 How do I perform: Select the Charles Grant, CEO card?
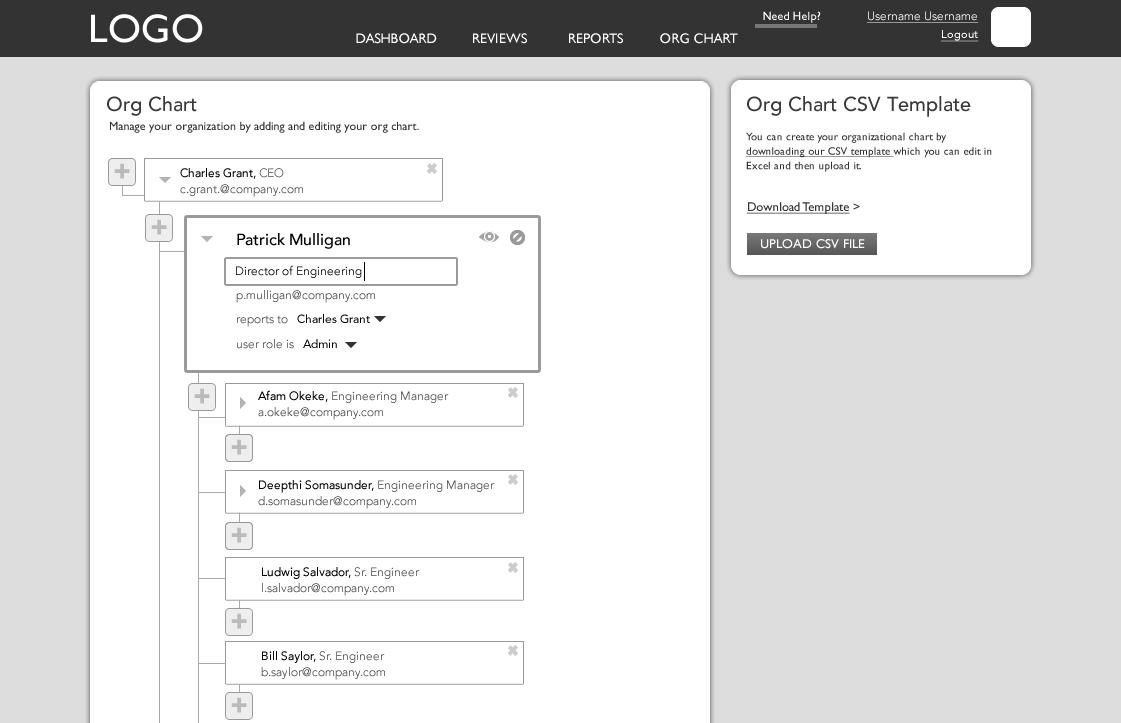pos(293,180)
